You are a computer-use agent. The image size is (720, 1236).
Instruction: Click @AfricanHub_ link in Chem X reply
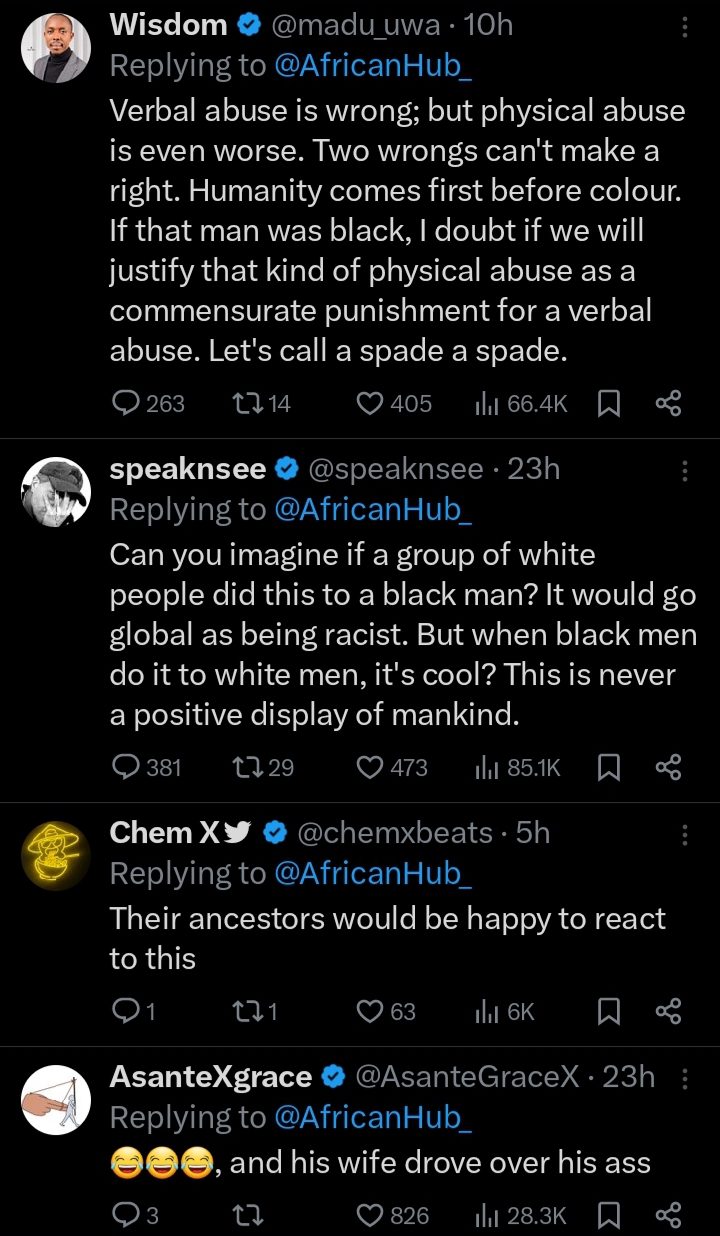tap(372, 873)
